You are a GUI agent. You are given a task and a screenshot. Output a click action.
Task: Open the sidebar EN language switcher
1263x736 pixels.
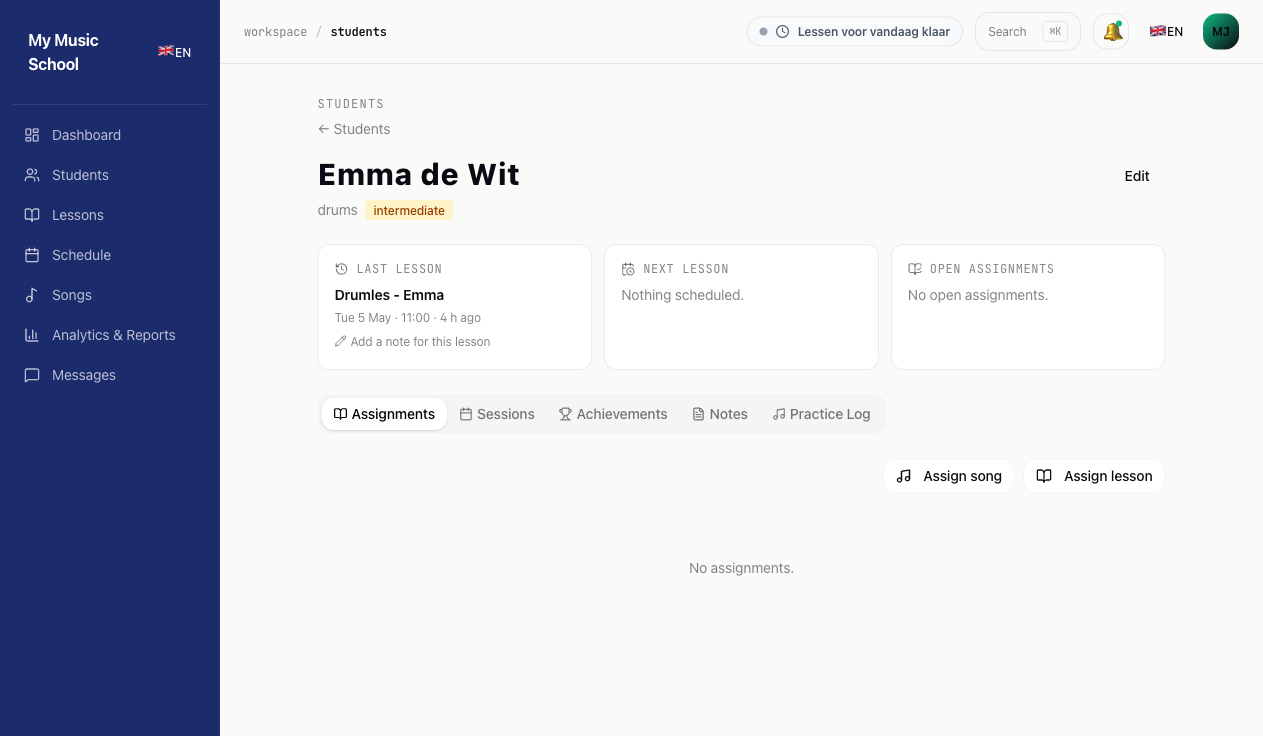click(x=175, y=52)
